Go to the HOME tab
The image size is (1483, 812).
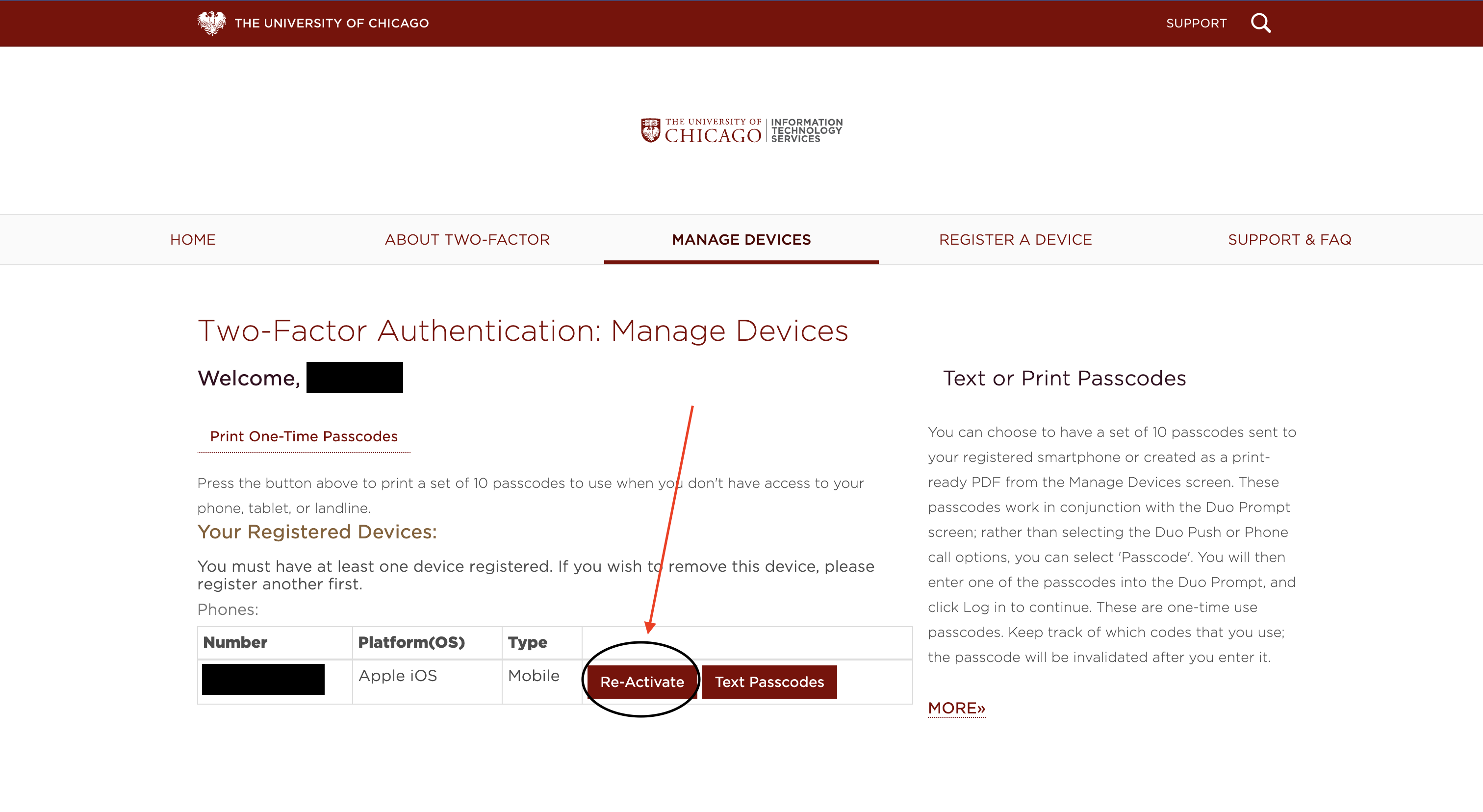coord(193,240)
